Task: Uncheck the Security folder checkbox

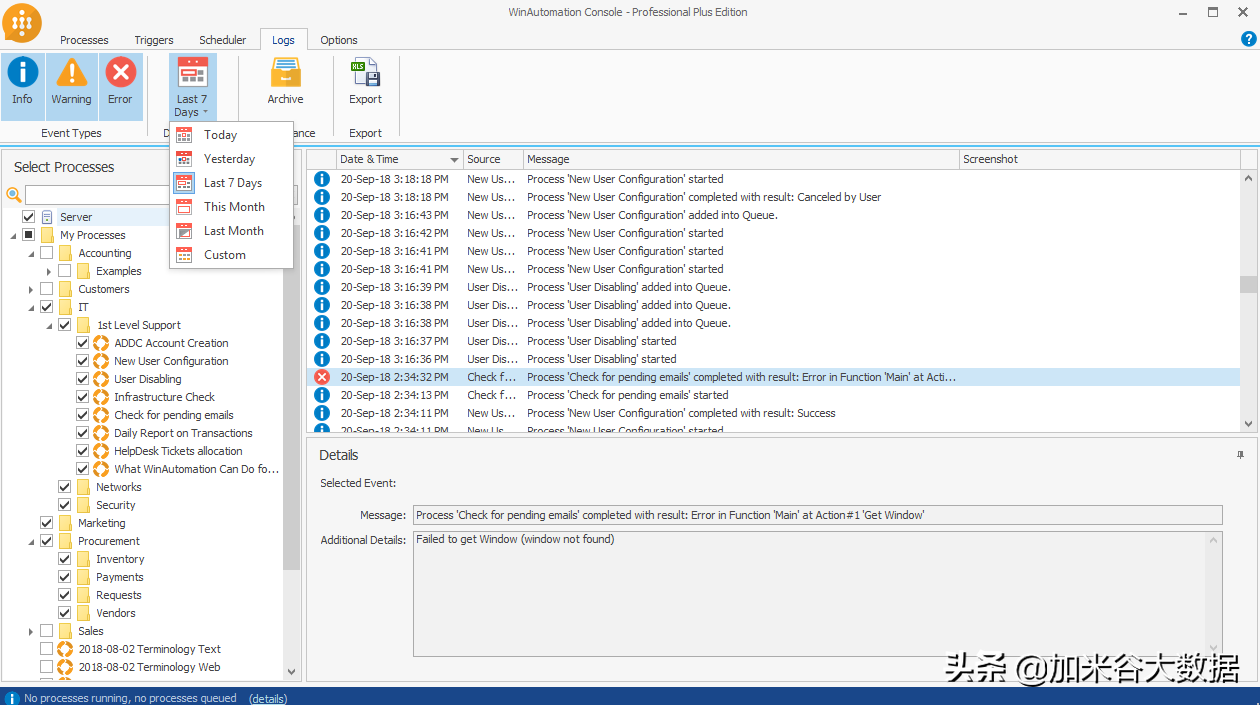Action: (64, 505)
